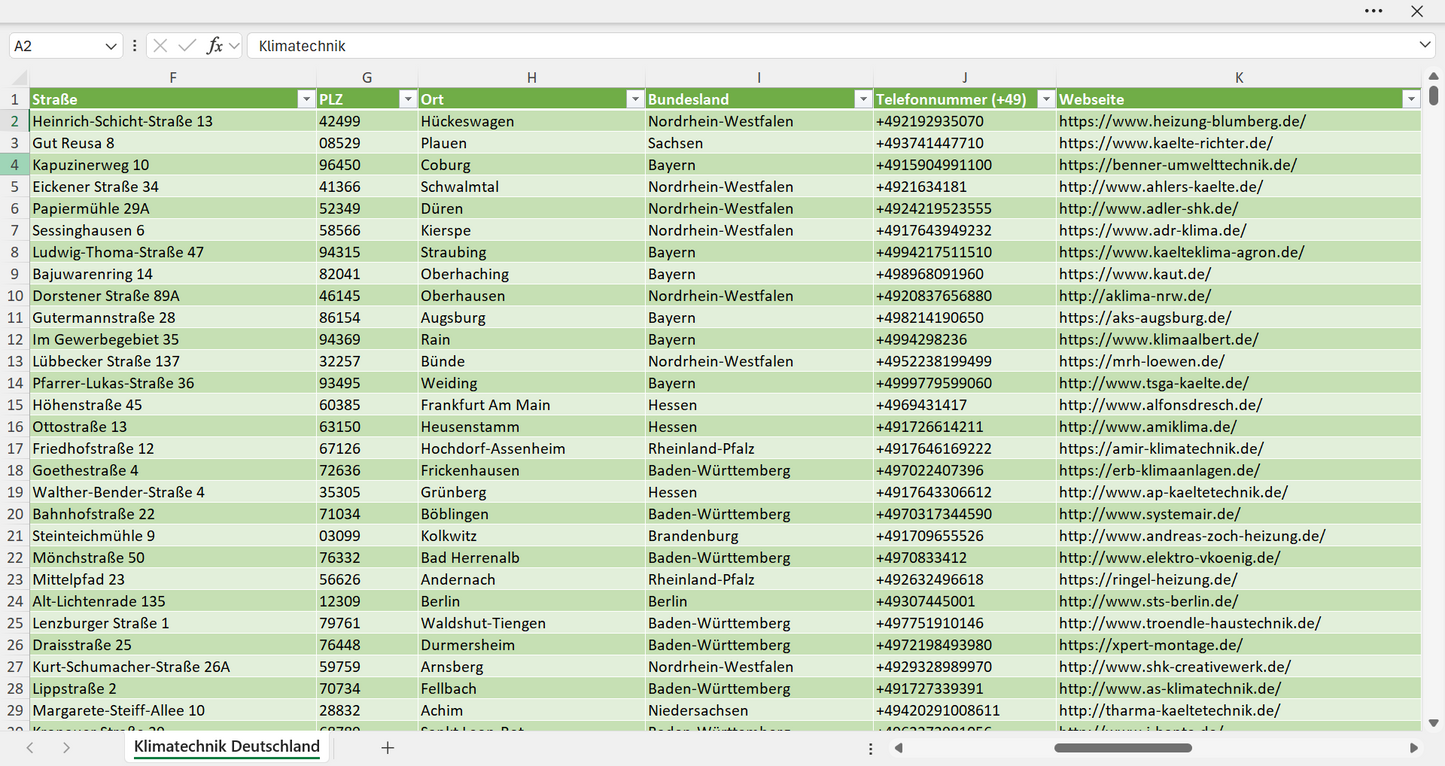The width and height of the screenshot is (1445, 766).
Task: Click the vertical scrollbar's down arrow
Action: pyautogui.click(x=1434, y=723)
